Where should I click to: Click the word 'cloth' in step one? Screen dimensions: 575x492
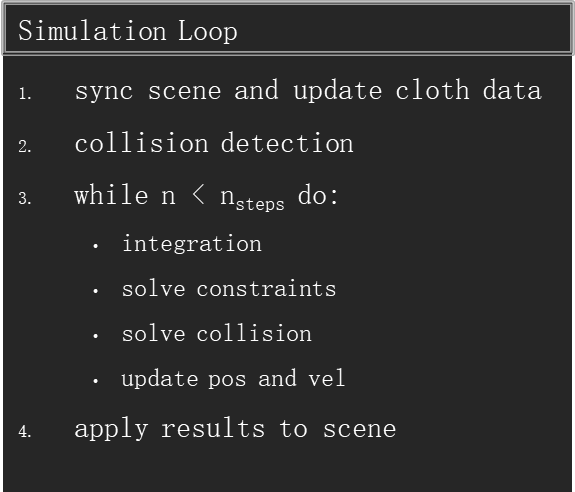432,90
